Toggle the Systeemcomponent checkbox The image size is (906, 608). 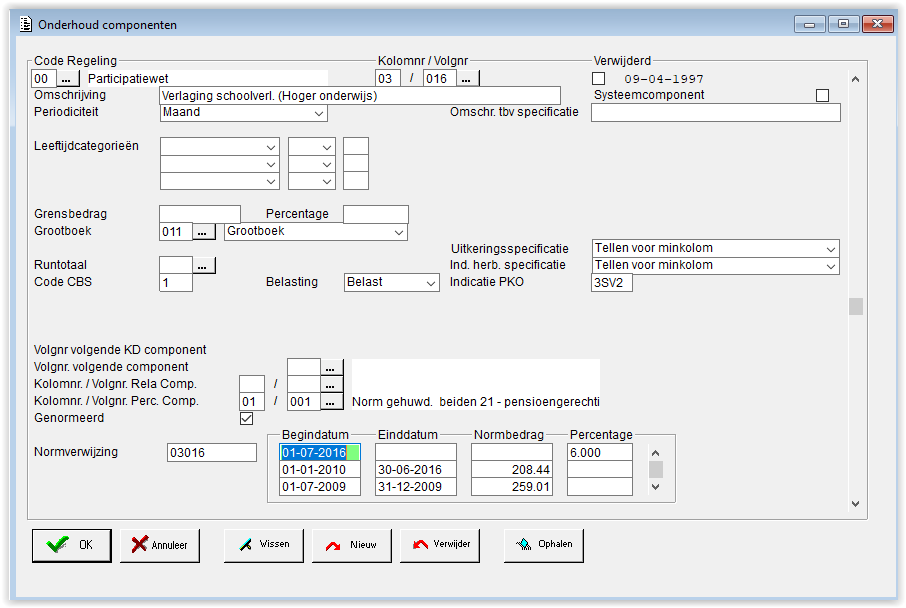pyautogui.click(x=822, y=95)
